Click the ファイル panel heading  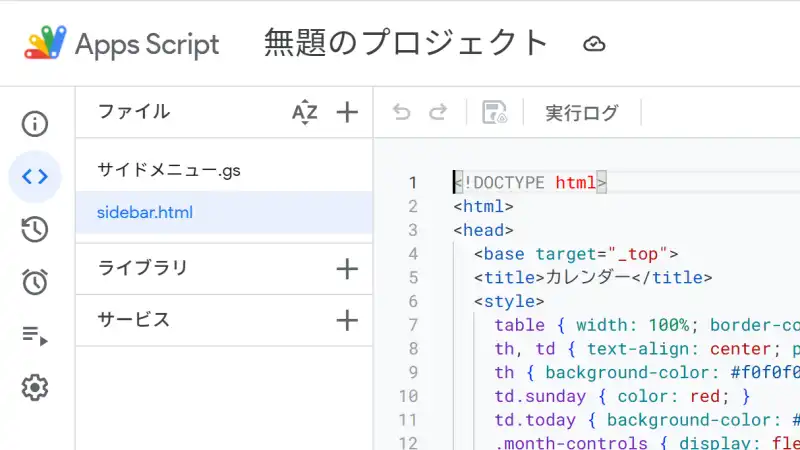click(133, 111)
